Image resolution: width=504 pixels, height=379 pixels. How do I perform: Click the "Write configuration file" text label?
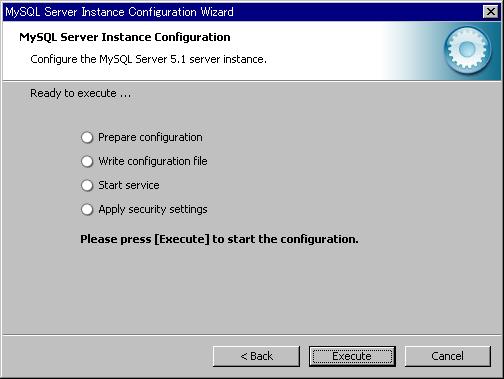pyautogui.click(x=153, y=161)
